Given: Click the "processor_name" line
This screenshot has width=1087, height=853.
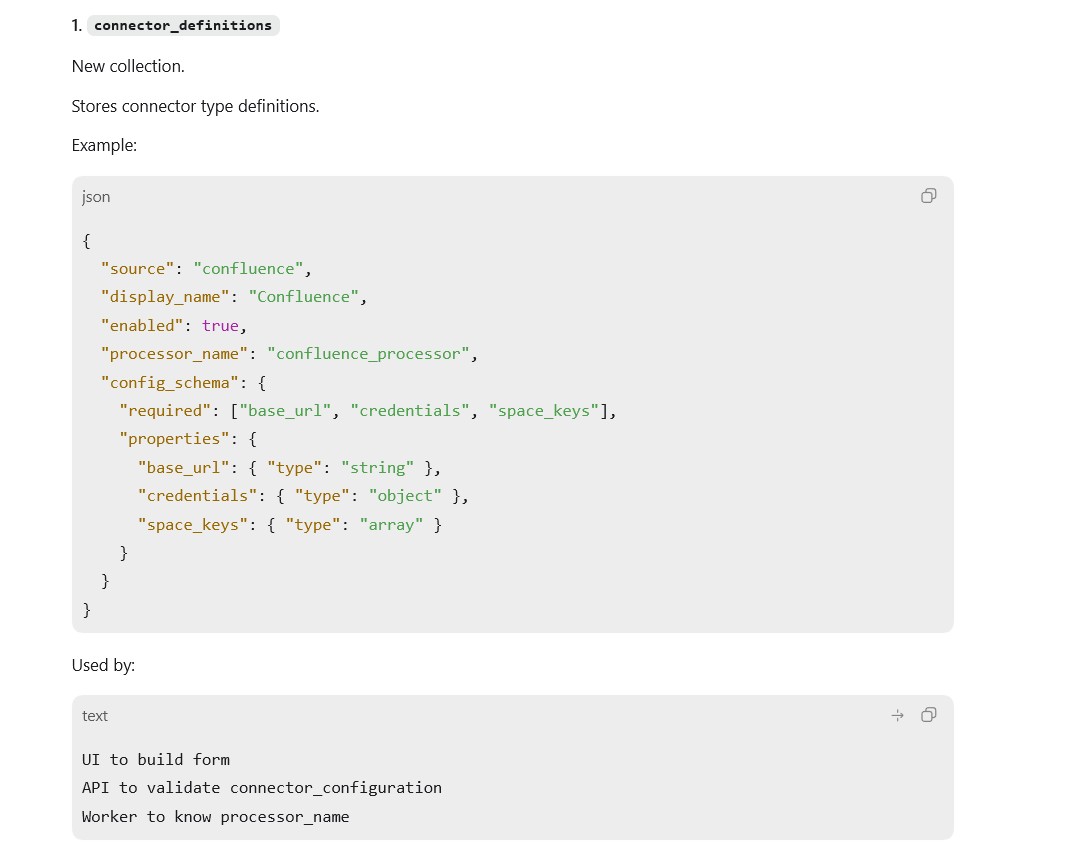Looking at the screenshot, I should [289, 354].
